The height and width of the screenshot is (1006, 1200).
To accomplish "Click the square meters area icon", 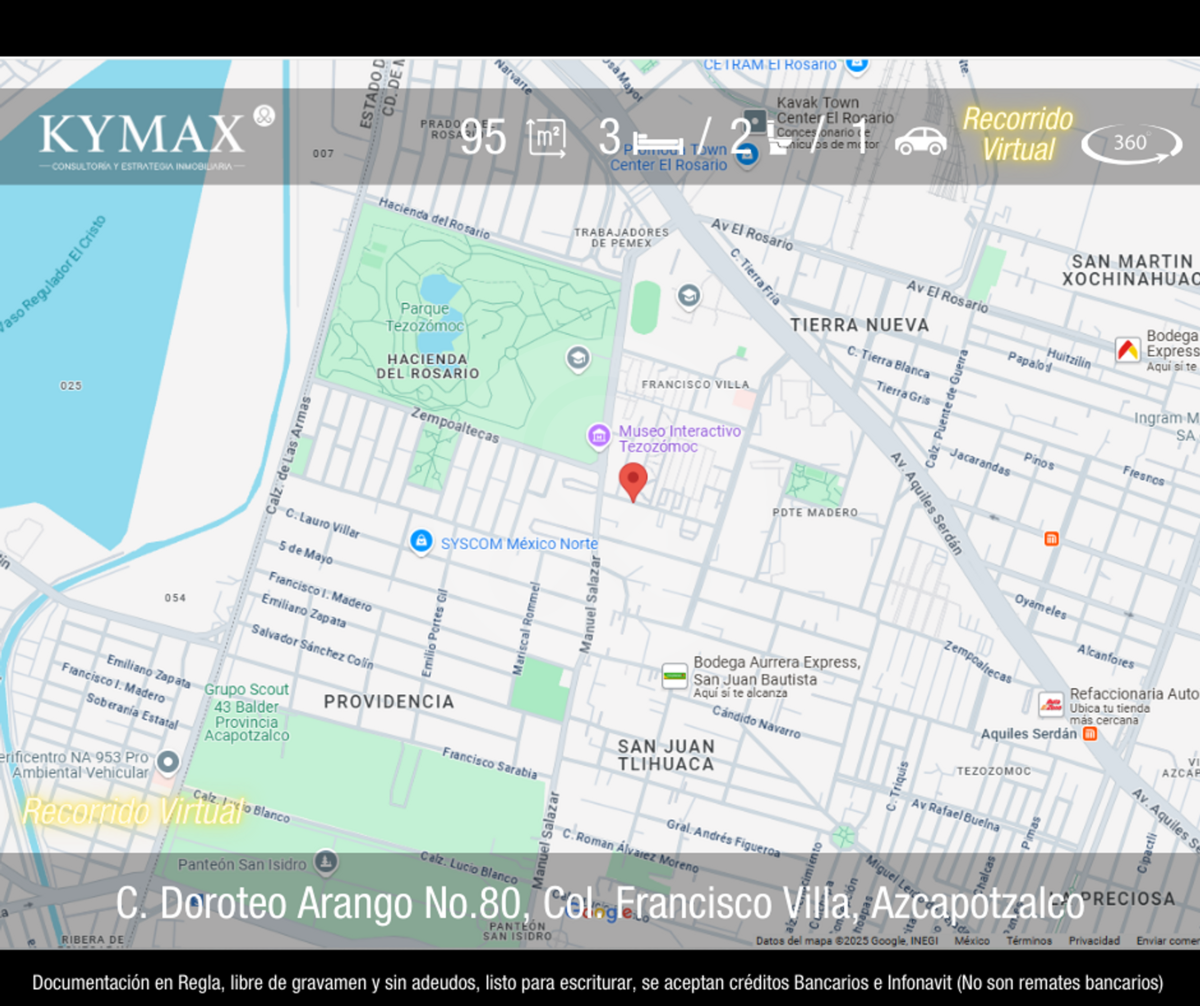I will tap(547, 138).
